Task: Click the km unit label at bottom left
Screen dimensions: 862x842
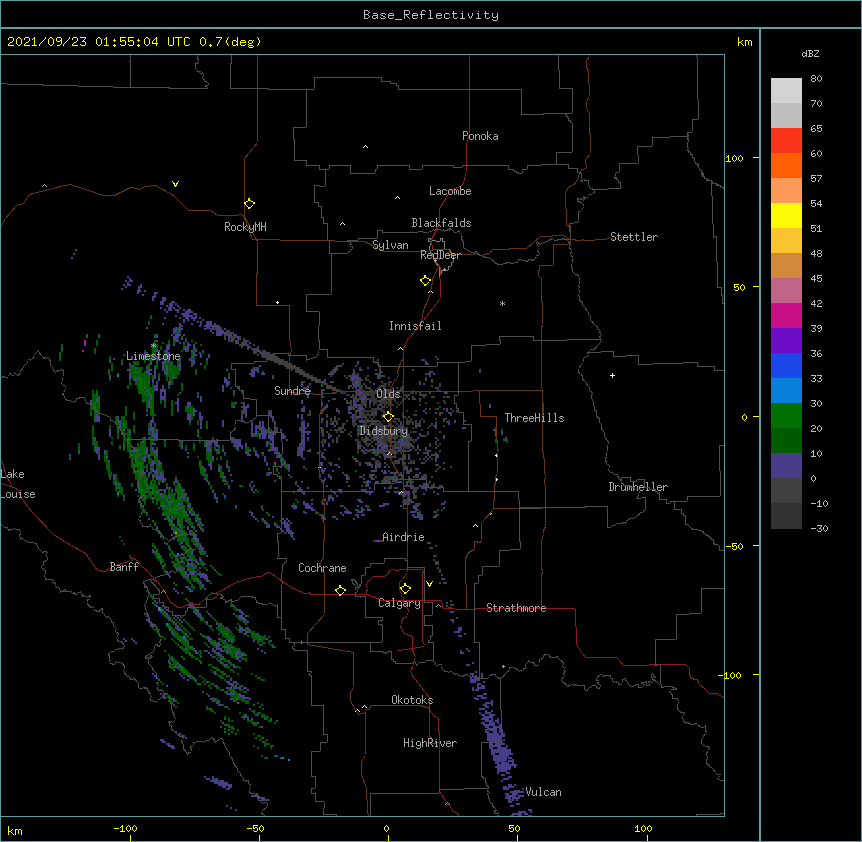Action: (x=15, y=830)
